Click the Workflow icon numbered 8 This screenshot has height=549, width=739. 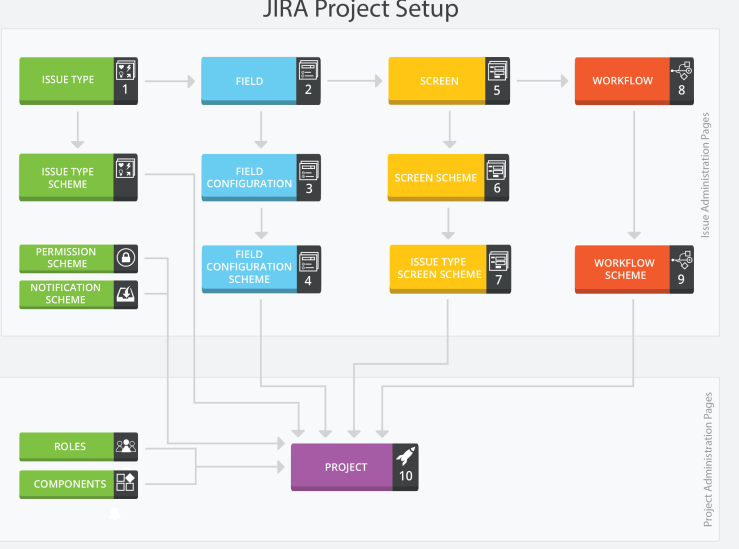pyautogui.click(x=682, y=71)
